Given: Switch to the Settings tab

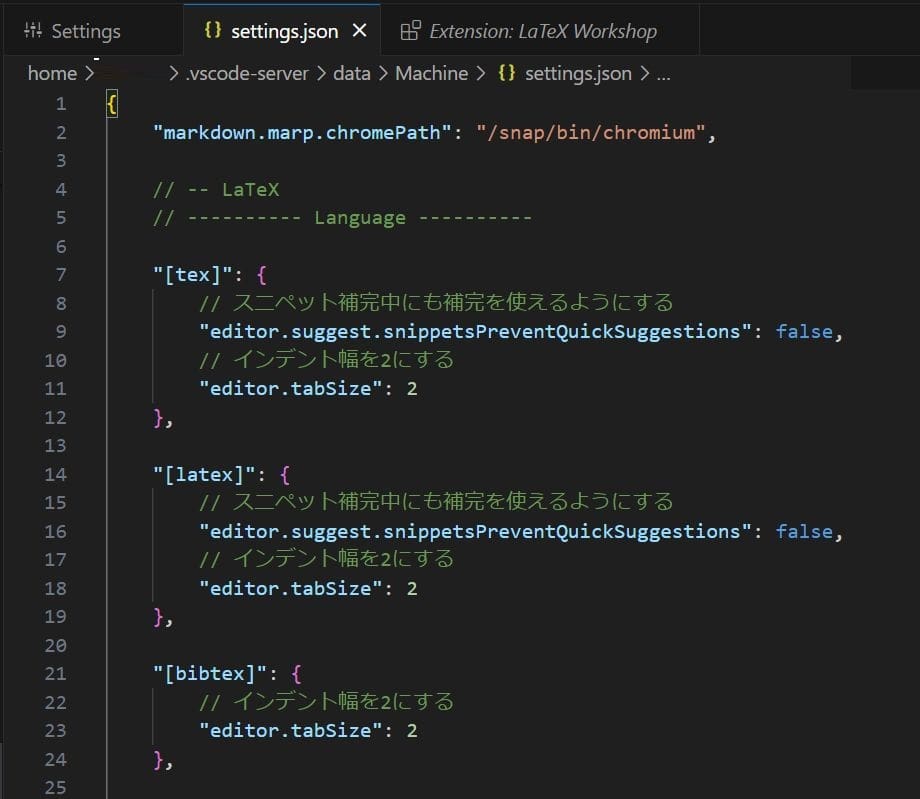Looking at the screenshot, I should [x=85, y=31].
